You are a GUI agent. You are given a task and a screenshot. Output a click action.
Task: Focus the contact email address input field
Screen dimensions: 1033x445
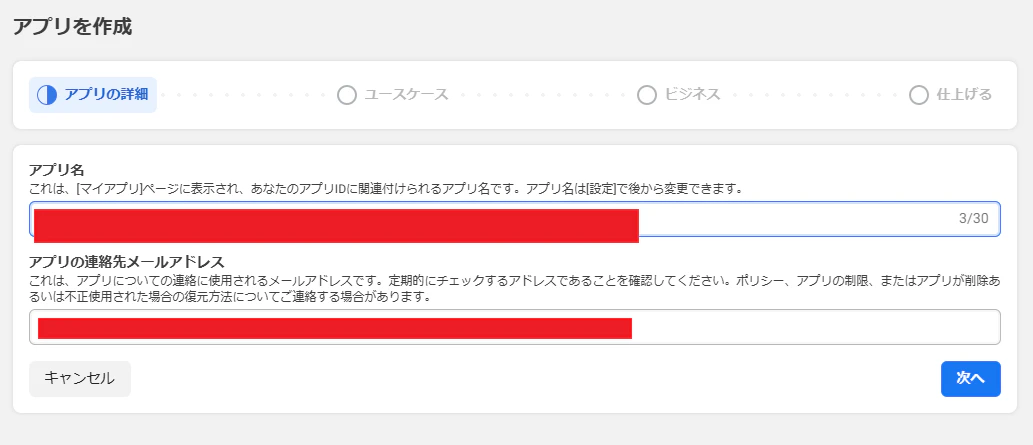[515, 327]
